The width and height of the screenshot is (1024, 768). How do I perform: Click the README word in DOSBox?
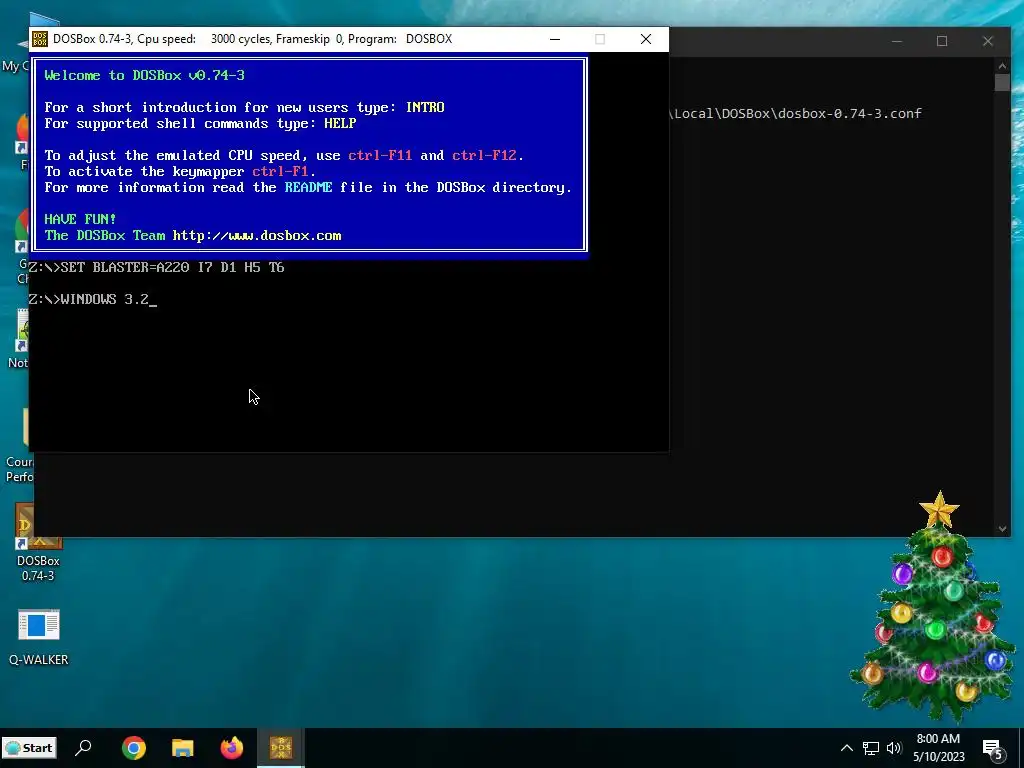(x=308, y=187)
